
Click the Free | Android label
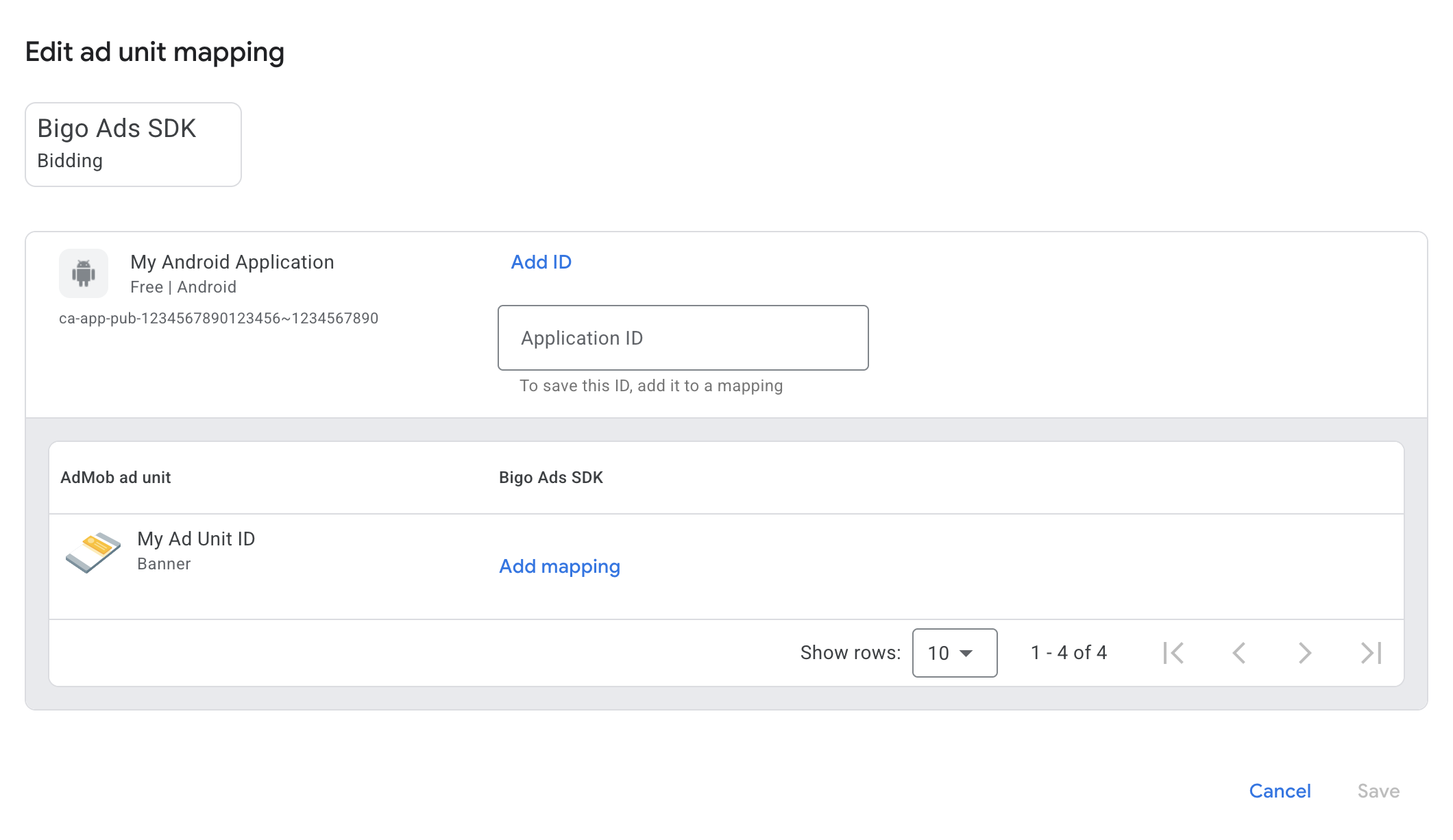tap(183, 287)
